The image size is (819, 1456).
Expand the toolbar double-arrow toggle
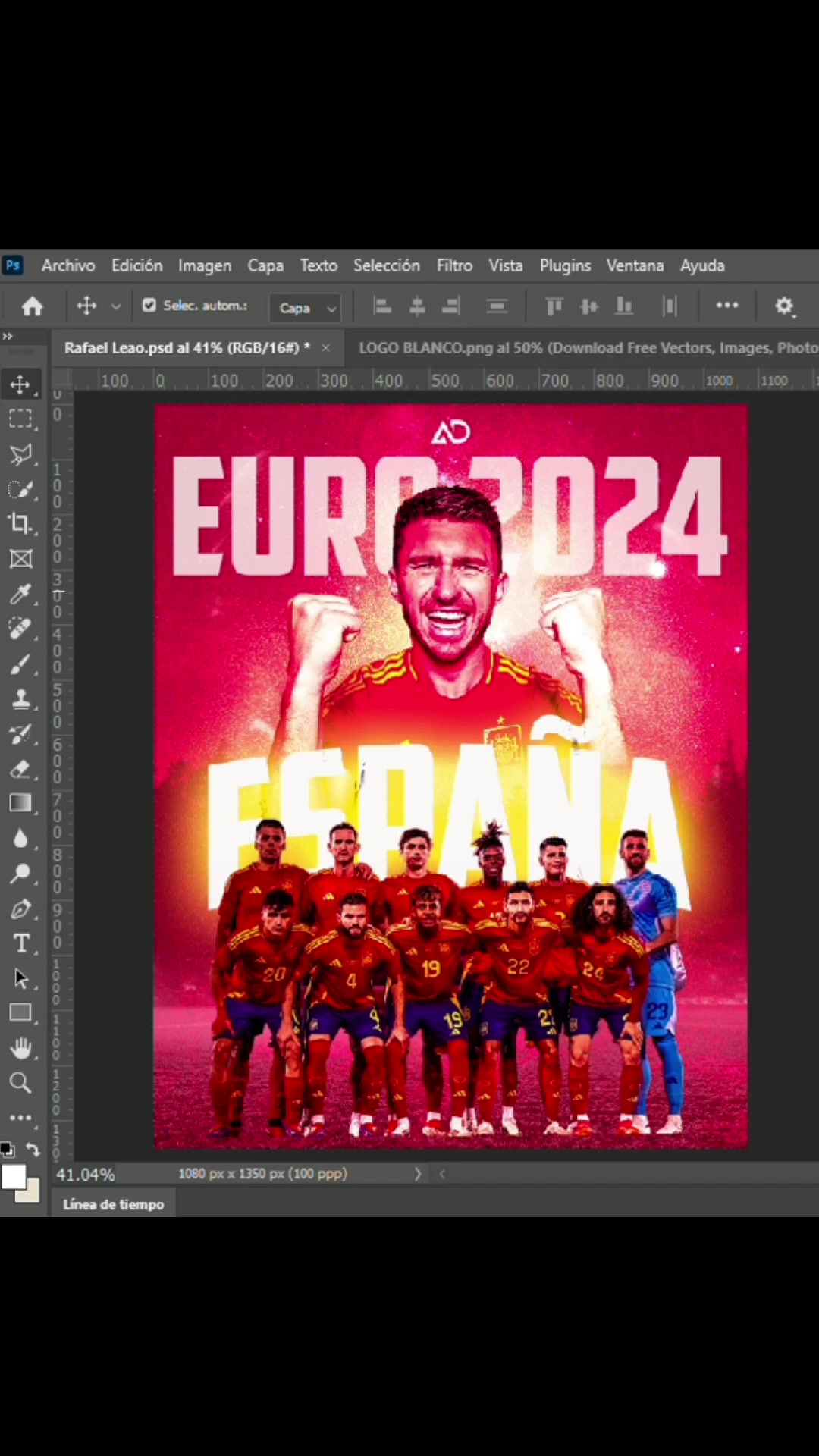(8, 336)
